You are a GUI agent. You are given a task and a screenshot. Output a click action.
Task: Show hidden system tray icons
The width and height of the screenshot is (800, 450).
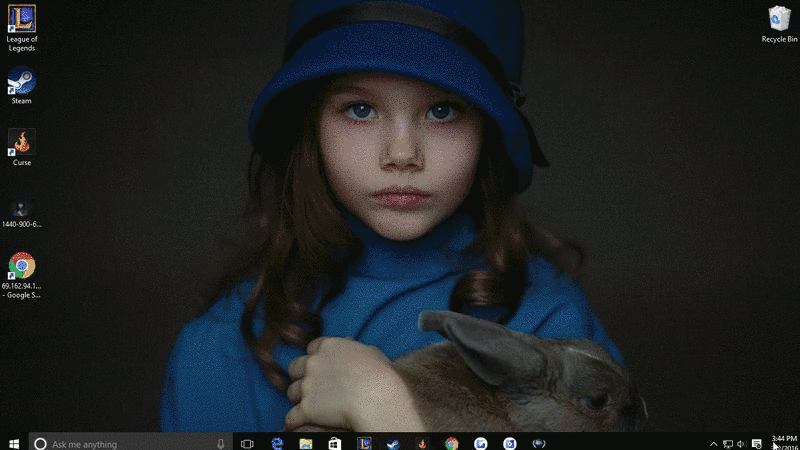(713, 444)
